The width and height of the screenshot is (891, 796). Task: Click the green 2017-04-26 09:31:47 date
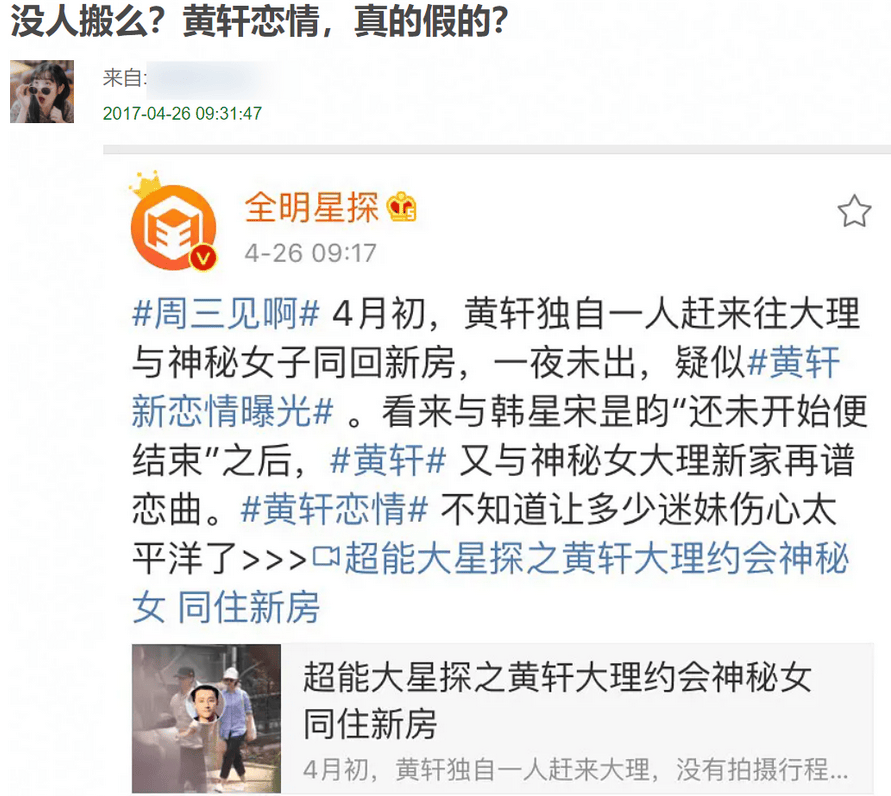(182, 113)
